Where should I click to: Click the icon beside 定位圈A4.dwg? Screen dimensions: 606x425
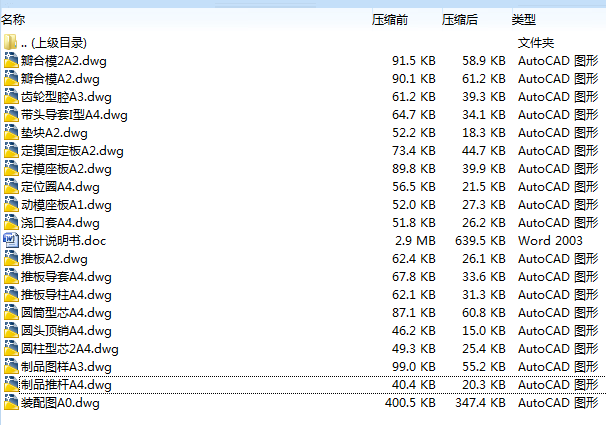pyautogui.click(x=11, y=187)
